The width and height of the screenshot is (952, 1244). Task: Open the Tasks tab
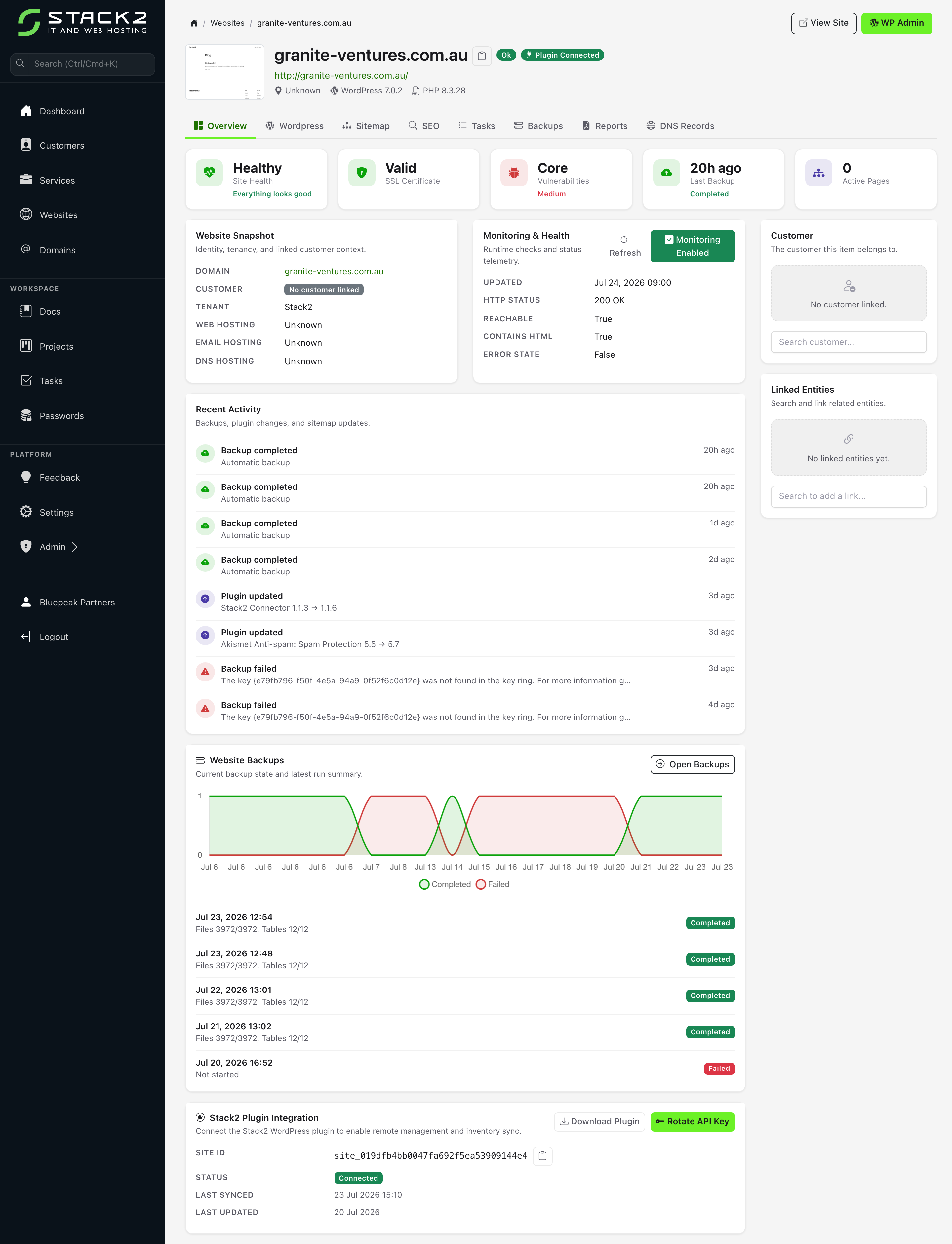[x=477, y=126]
